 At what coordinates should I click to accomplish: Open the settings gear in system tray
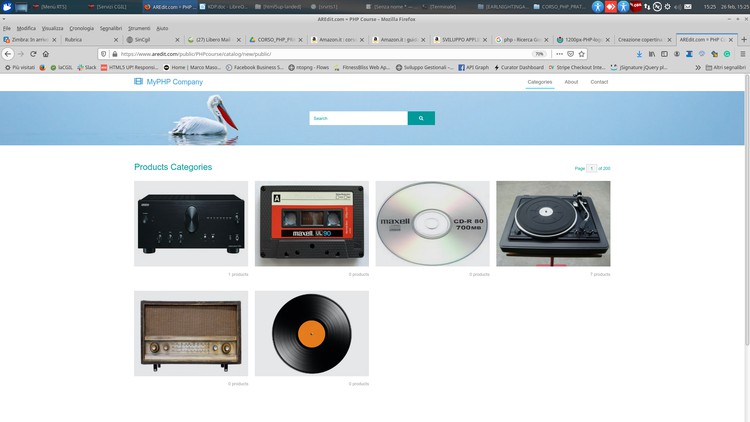click(667, 7)
